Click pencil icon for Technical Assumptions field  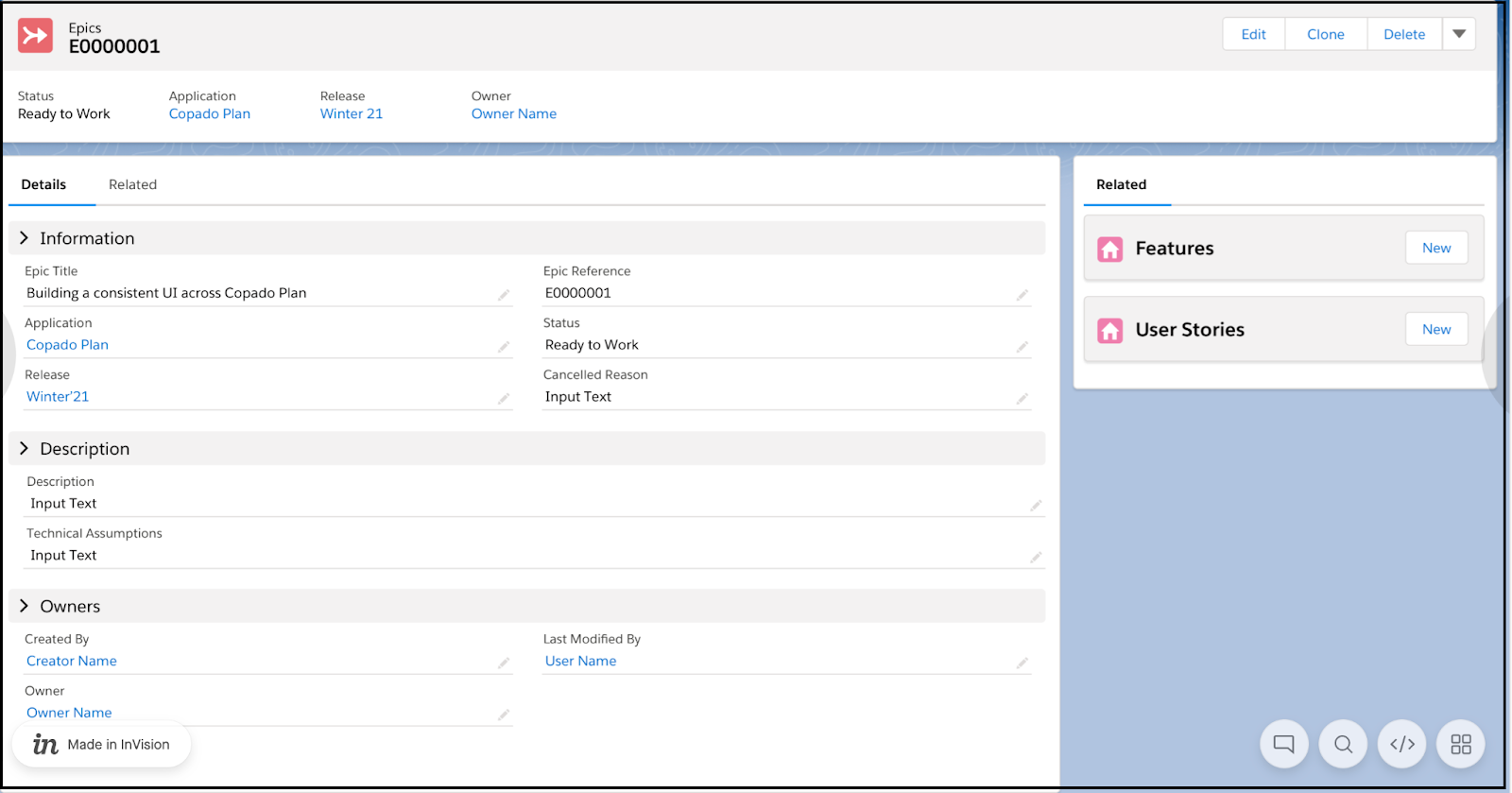tap(1036, 558)
